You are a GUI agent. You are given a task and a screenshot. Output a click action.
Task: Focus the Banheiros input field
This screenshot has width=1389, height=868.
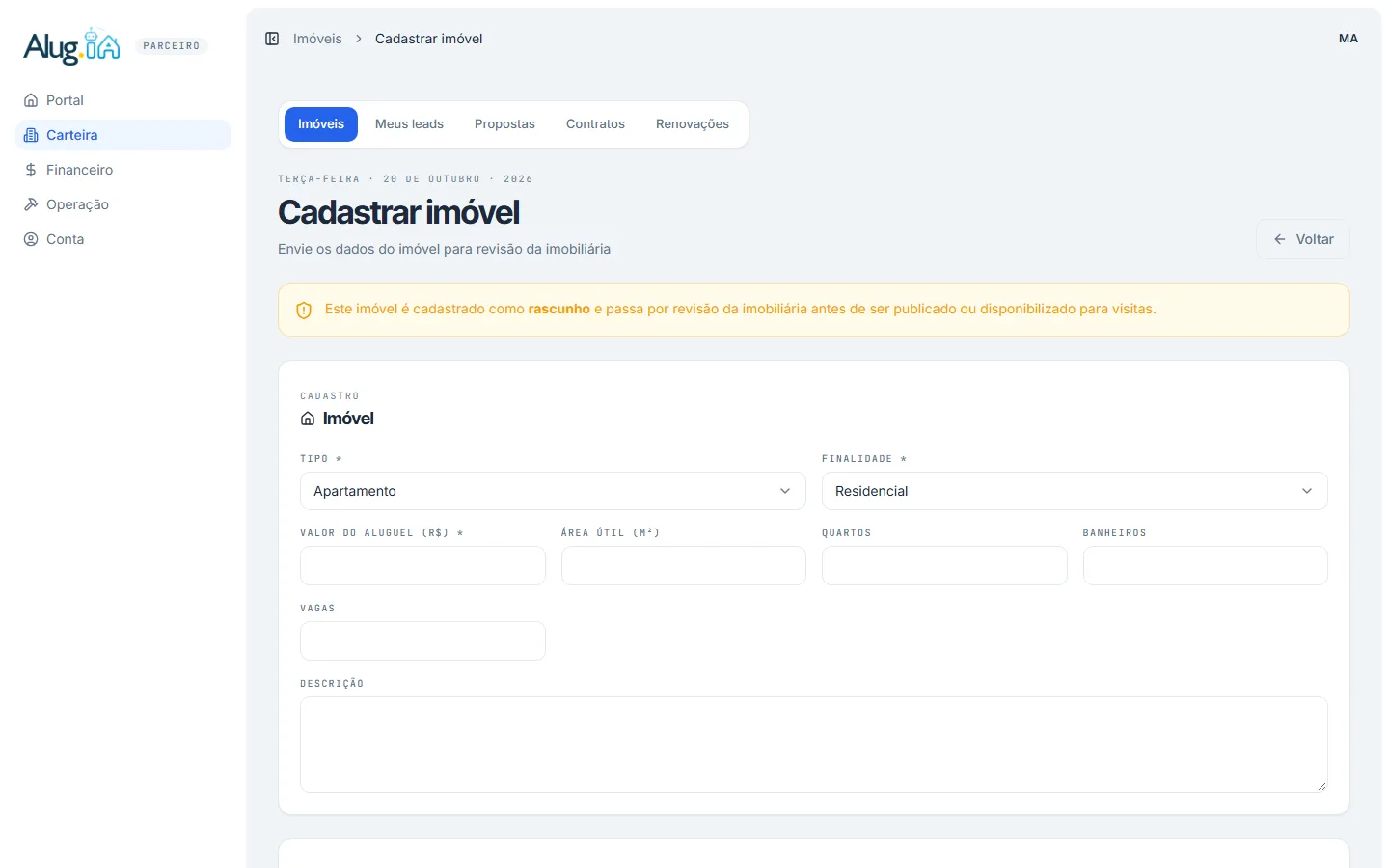click(x=1206, y=565)
